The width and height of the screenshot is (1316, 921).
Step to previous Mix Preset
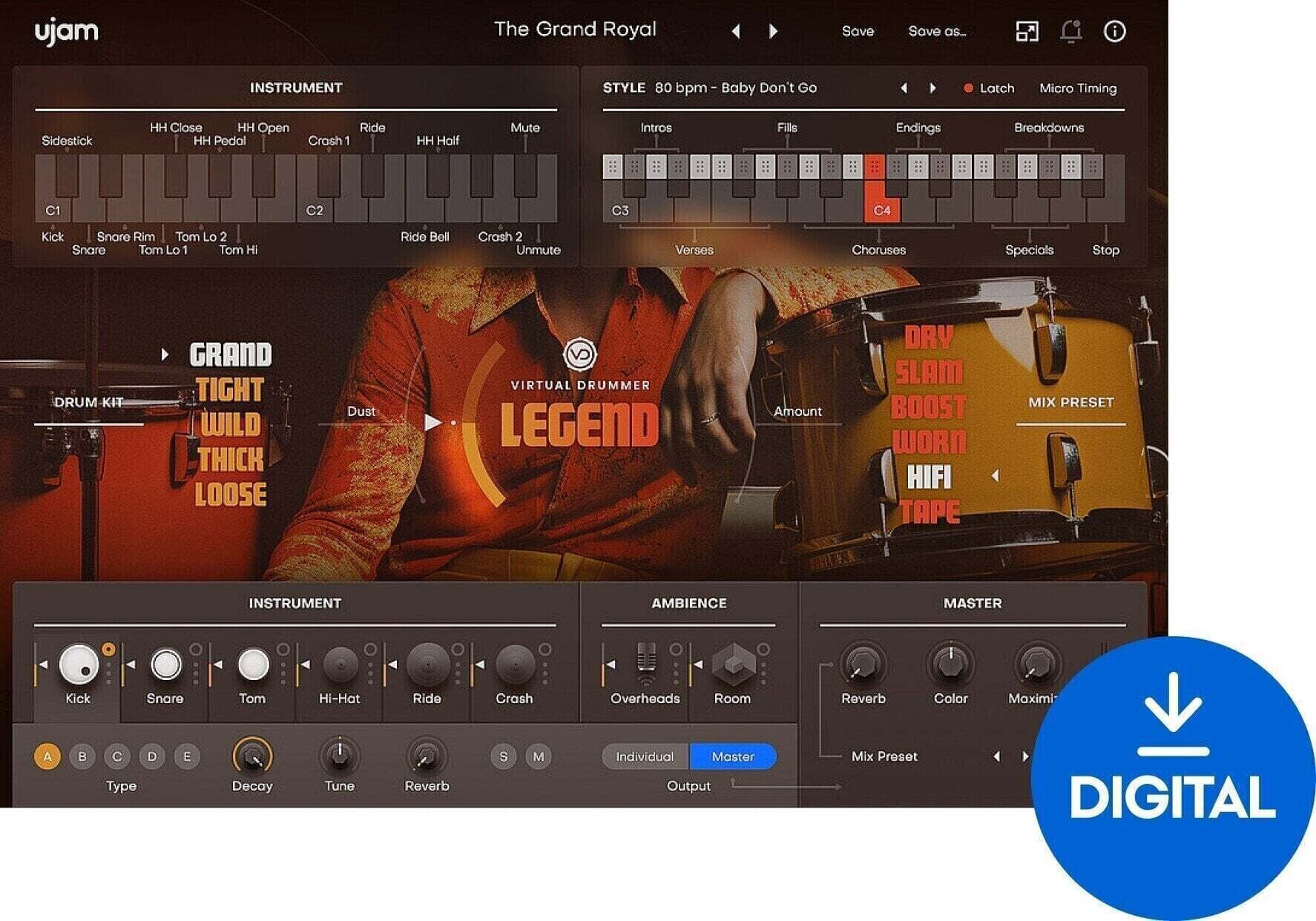(996, 756)
